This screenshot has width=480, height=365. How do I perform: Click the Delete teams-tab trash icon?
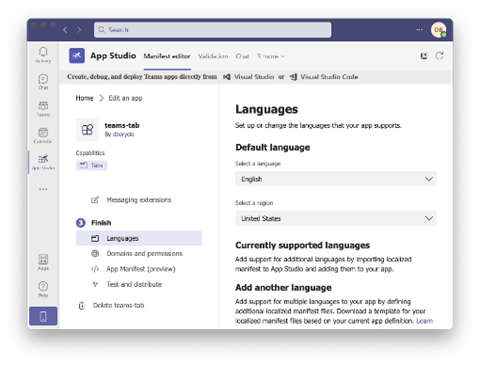(x=82, y=305)
